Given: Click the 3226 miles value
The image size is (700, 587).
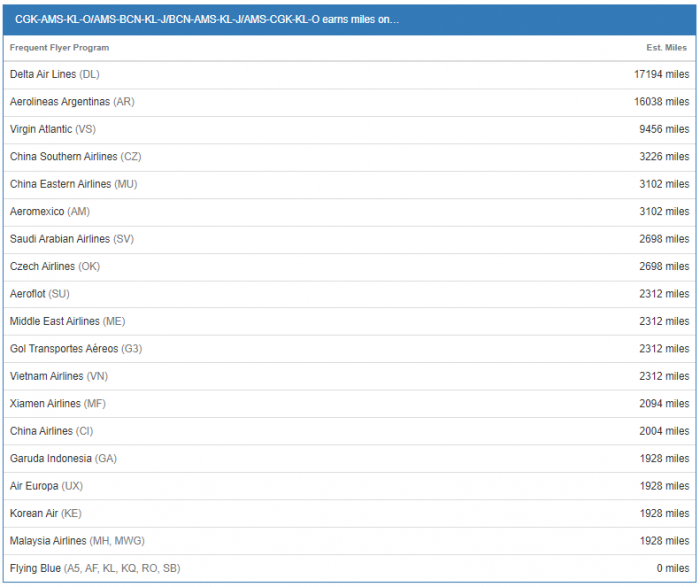Looking at the screenshot, I should tap(664, 157).
